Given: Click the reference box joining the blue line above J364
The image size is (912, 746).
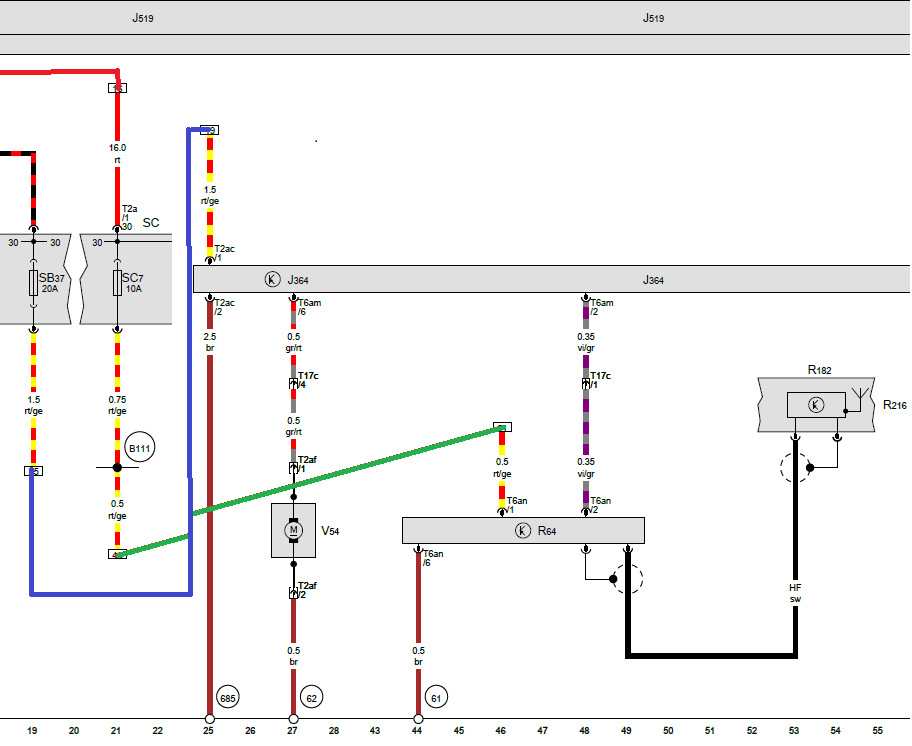Looking at the screenshot, I should (x=209, y=130).
